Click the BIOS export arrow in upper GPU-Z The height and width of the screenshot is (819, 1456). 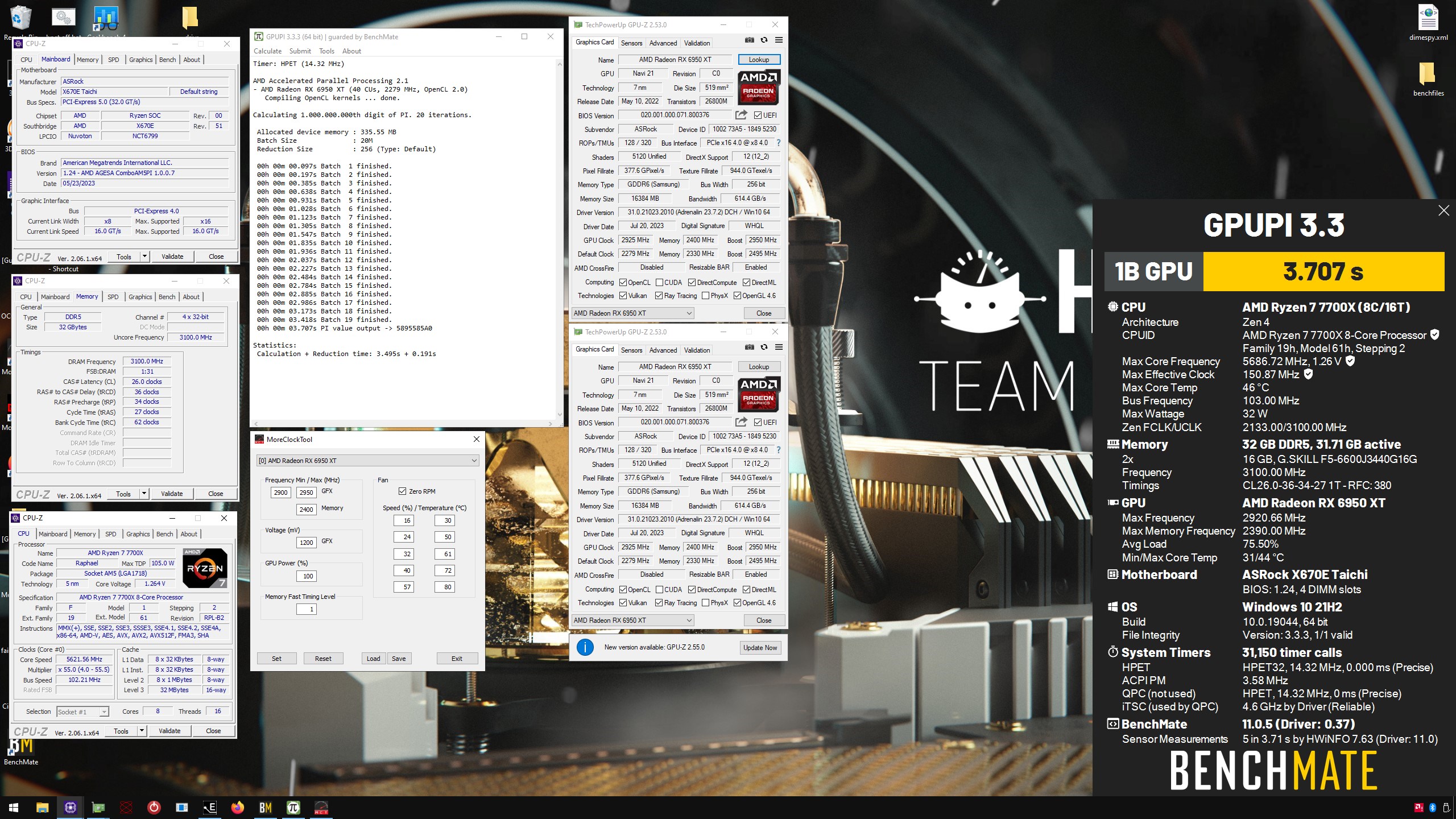741,115
